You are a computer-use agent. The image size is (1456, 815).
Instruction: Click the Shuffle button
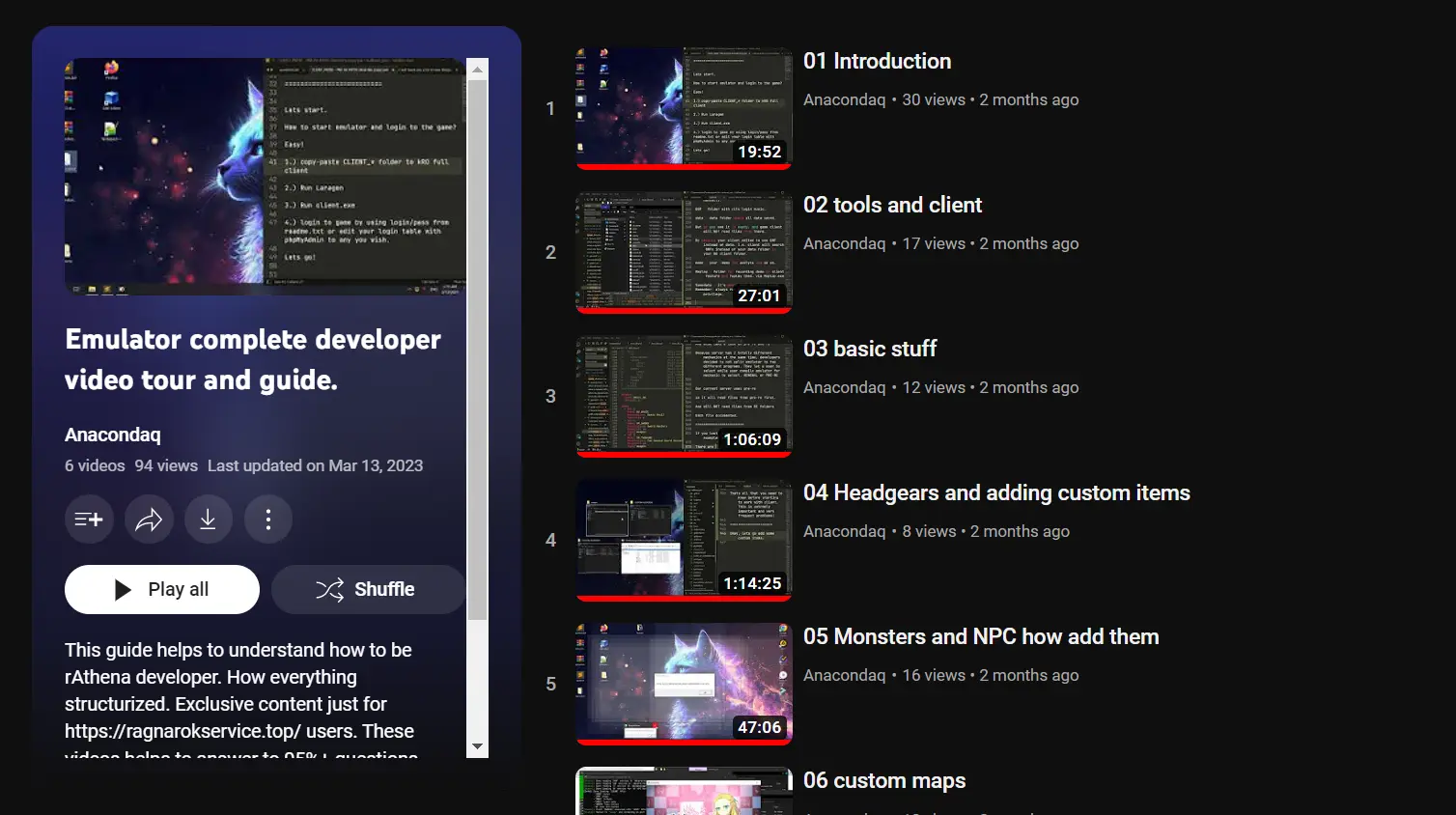point(368,589)
